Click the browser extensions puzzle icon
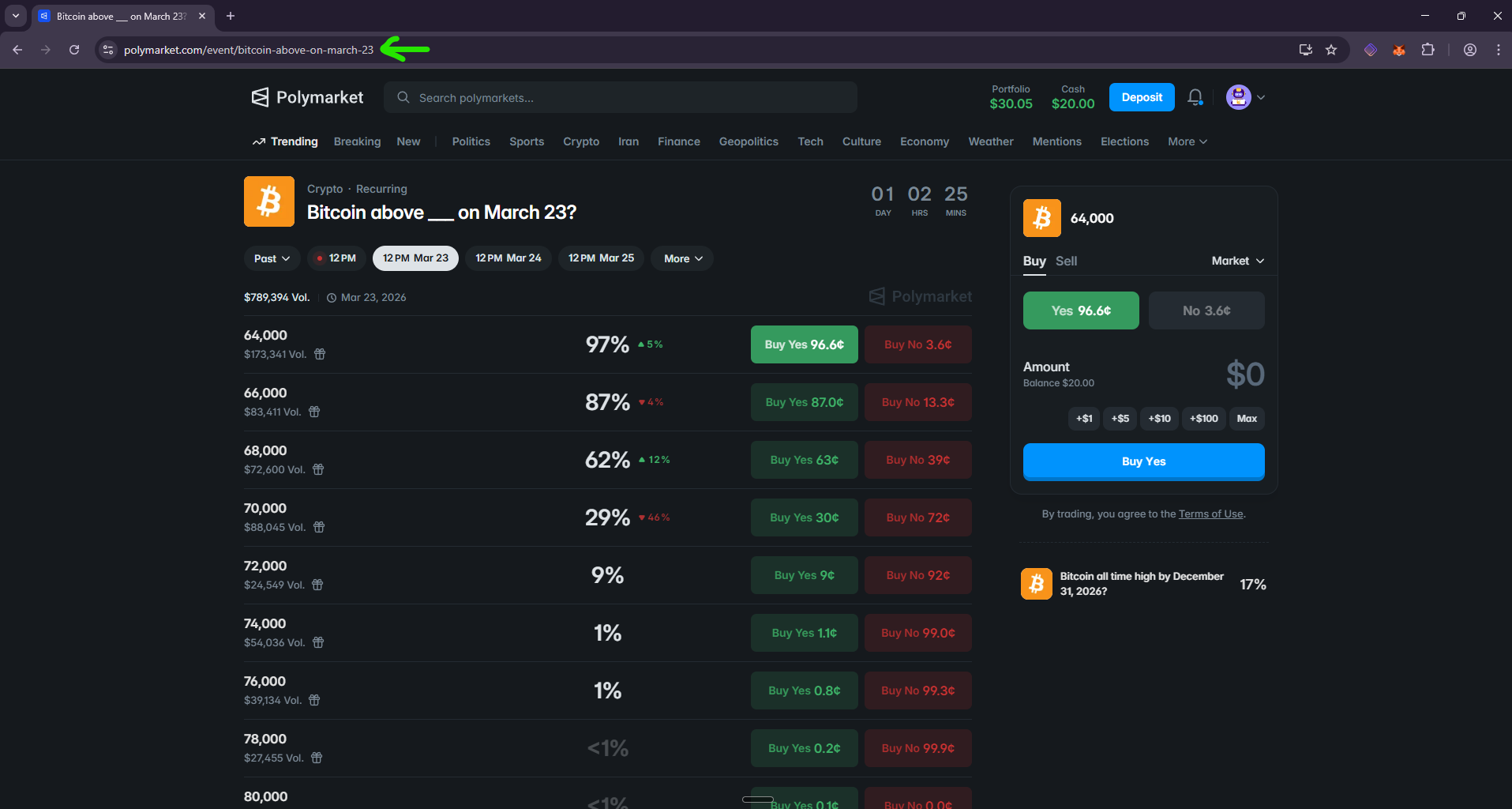The image size is (1512, 809). click(1428, 49)
